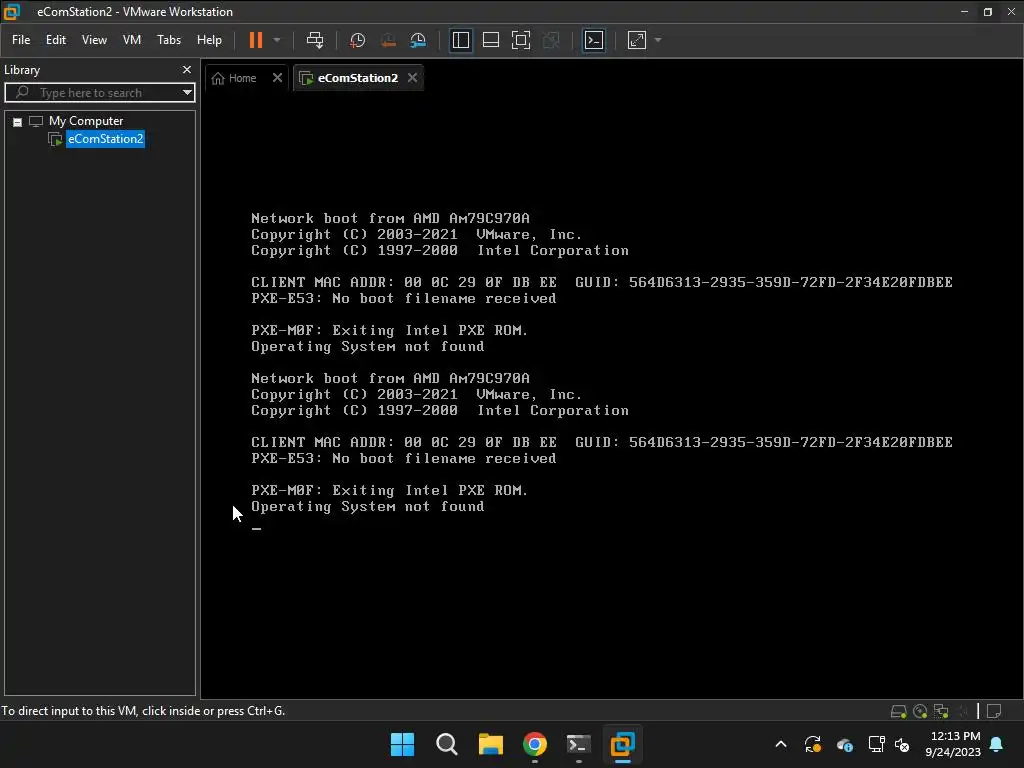Click the greyed-out Unity mode icon
The height and width of the screenshot is (768, 1024).
click(x=551, y=40)
